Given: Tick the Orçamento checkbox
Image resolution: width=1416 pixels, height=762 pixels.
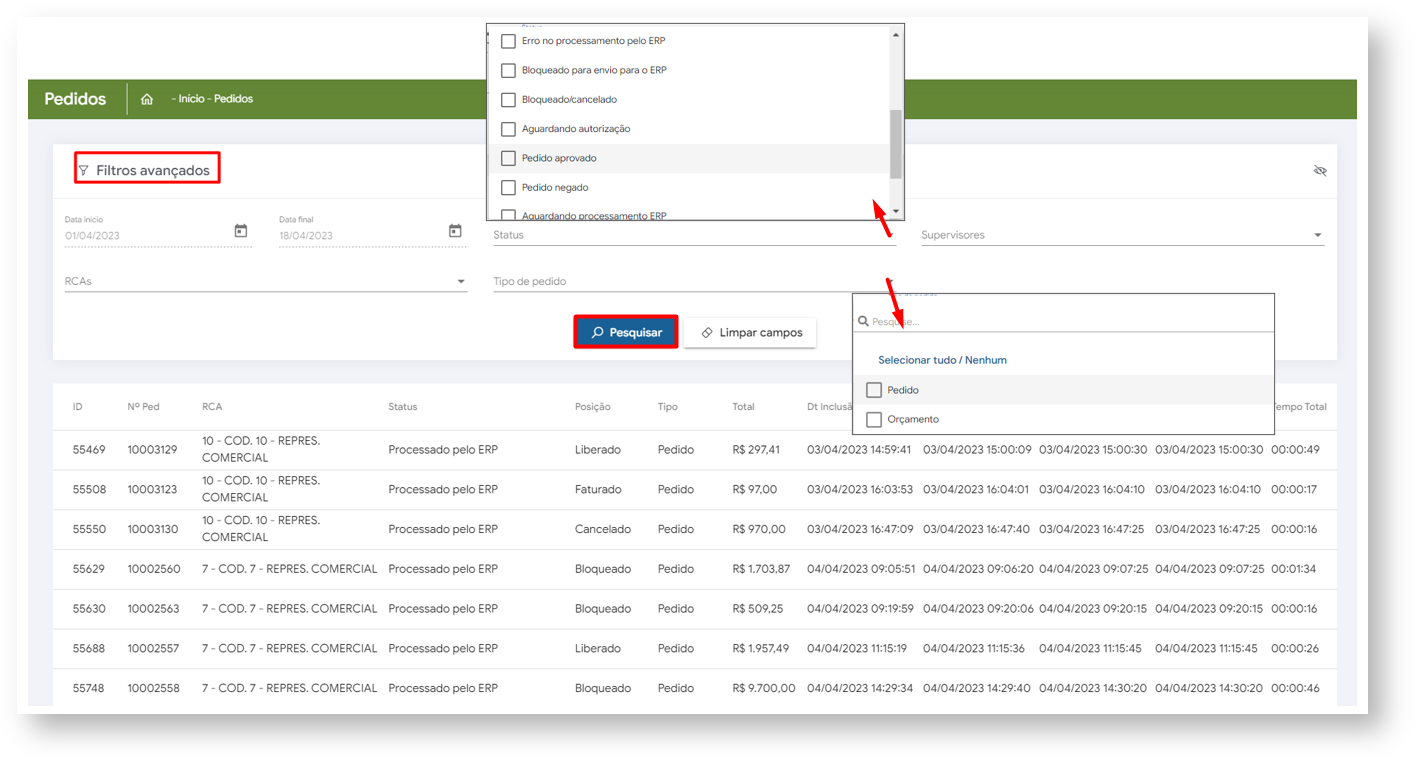Looking at the screenshot, I should [874, 420].
